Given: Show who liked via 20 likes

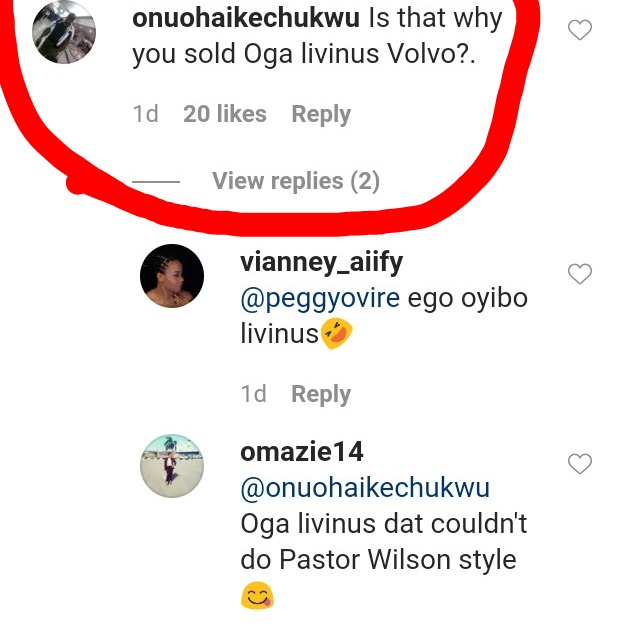Looking at the screenshot, I should pos(225,115).
